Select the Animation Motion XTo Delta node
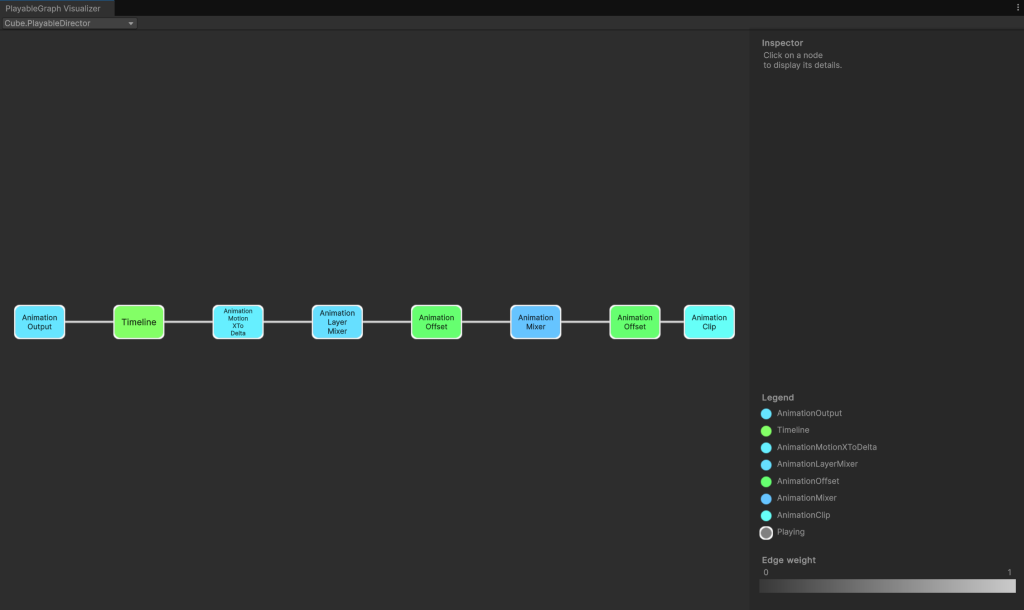Image resolution: width=1024 pixels, height=610 pixels. 238,322
